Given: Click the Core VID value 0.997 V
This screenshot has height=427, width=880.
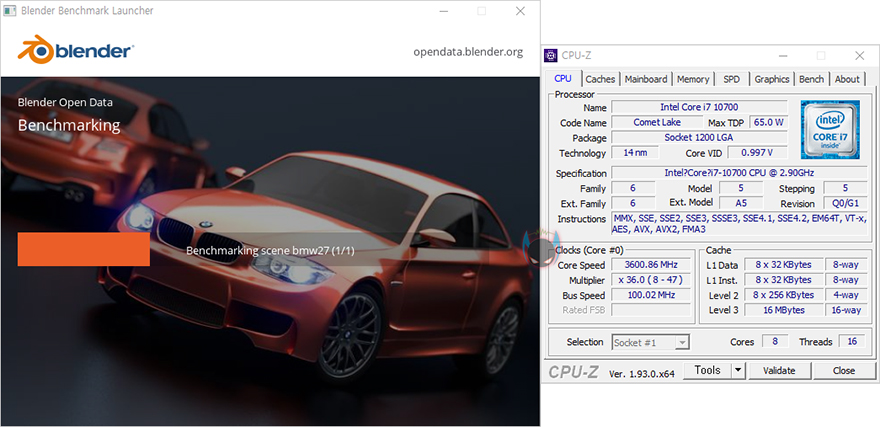Looking at the screenshot, I should (x=758, y=153).
